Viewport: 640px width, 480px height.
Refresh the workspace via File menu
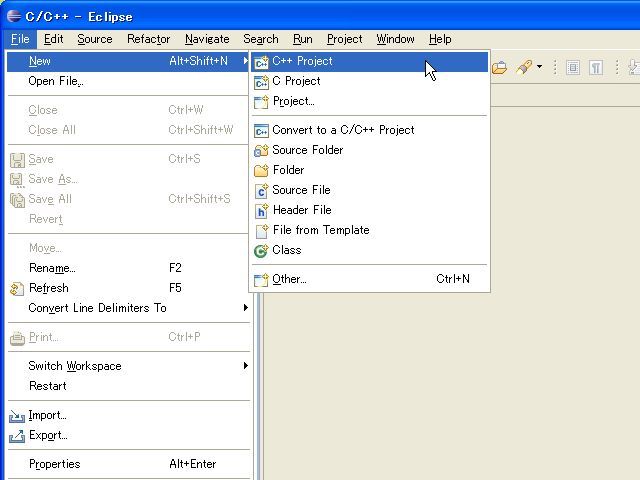click(129, 288)
